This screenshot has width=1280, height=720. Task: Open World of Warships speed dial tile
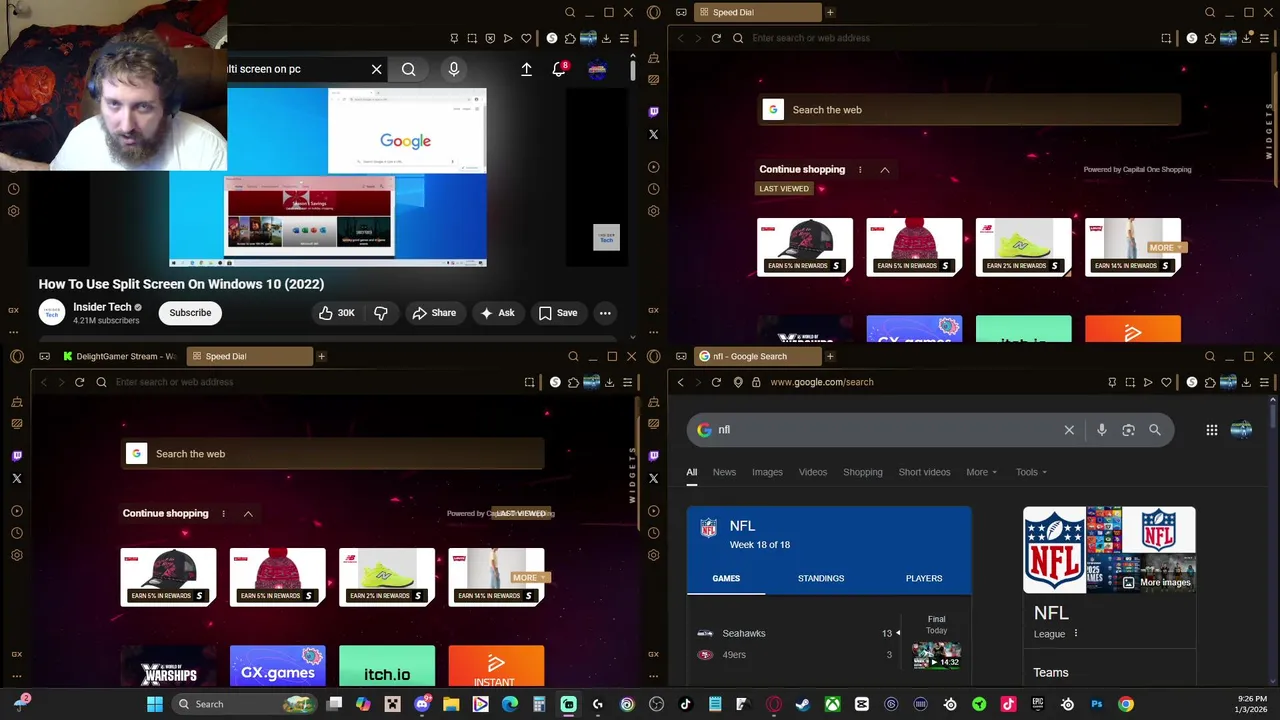[x=168, y=667]
